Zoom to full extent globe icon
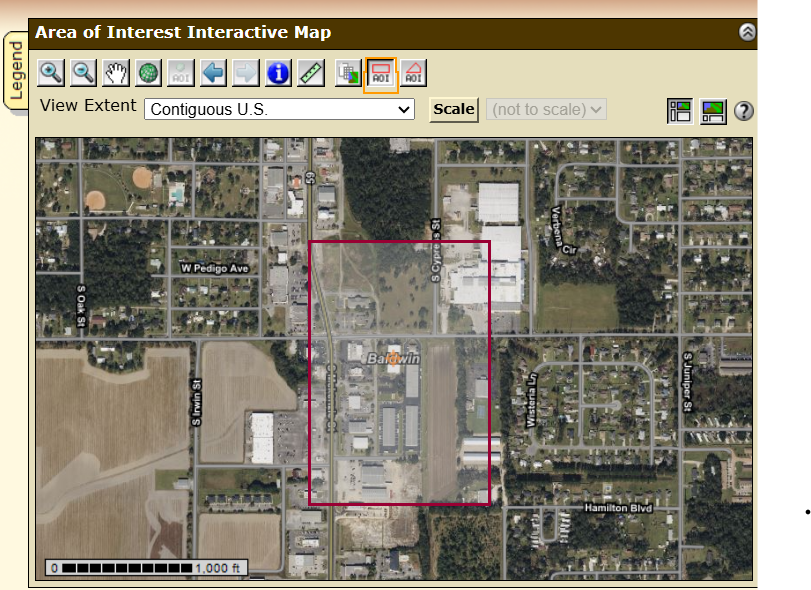 coord(149,73)
